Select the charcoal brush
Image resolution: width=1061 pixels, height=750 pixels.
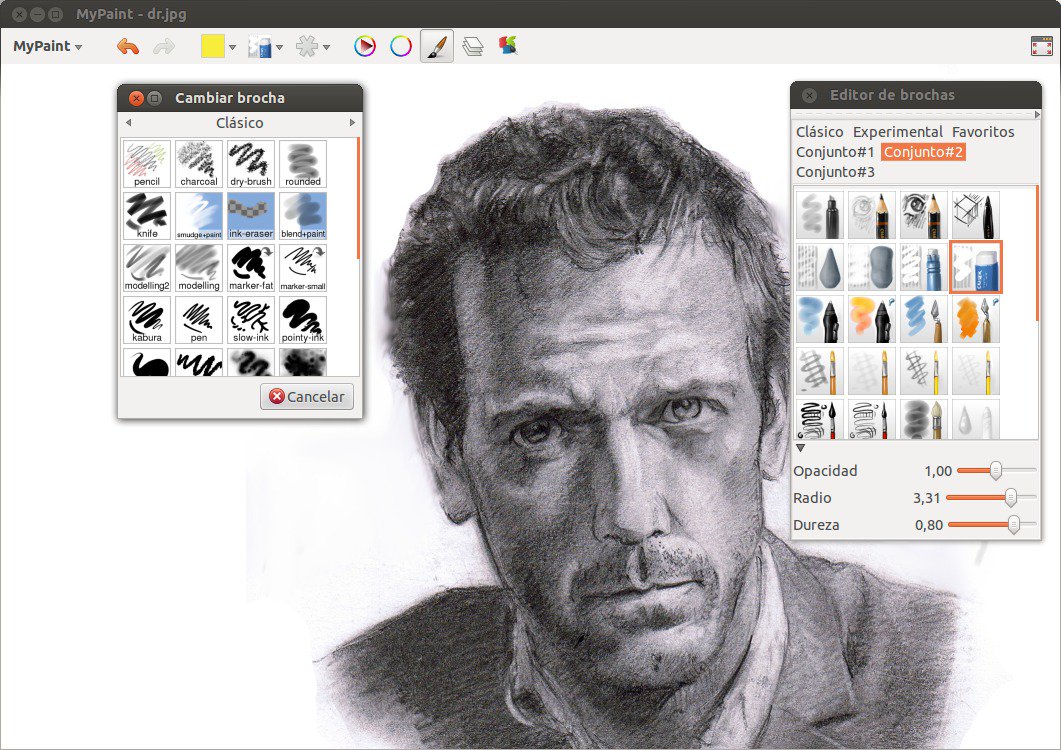point(199,164)
